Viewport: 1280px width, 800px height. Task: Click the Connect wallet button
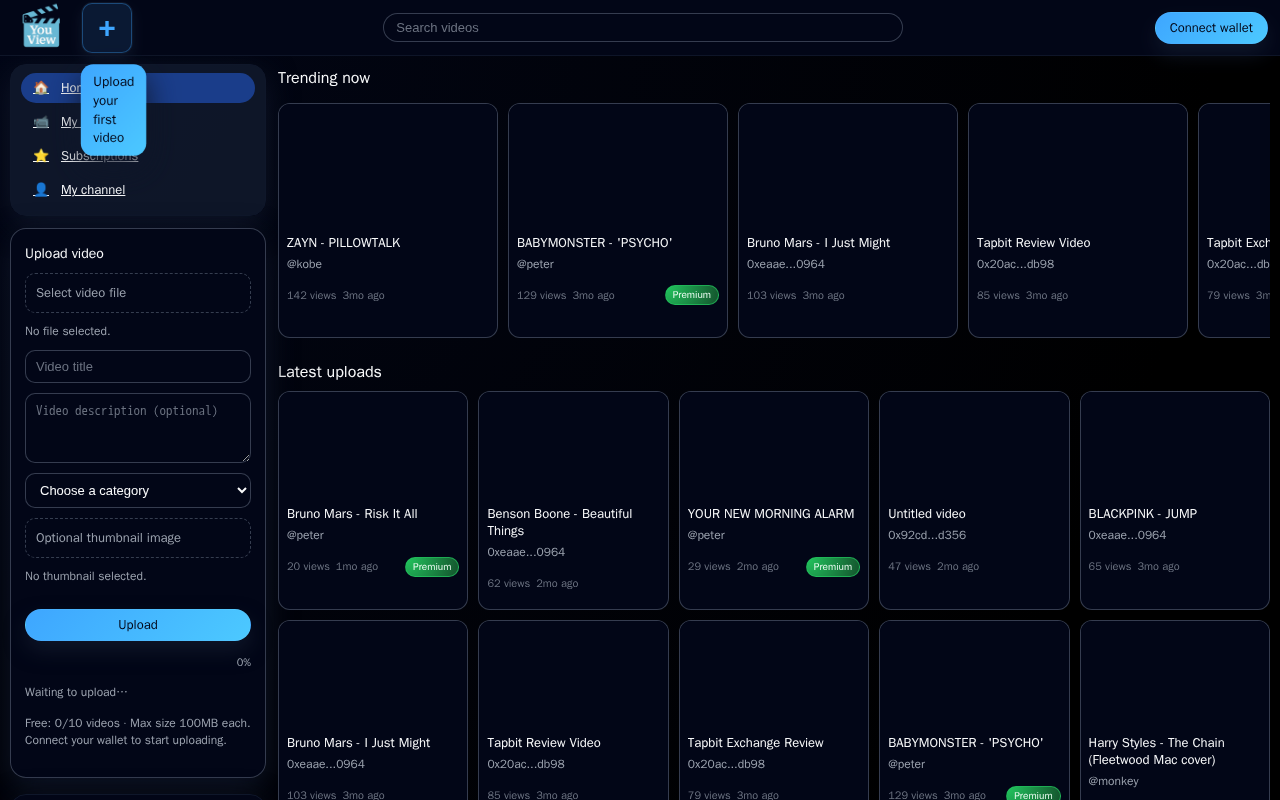click(x=1211, y=28)
